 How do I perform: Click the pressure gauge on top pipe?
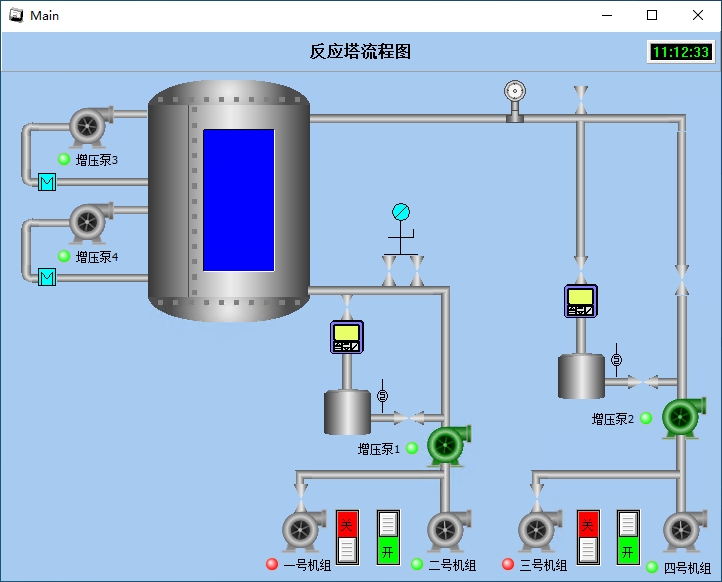(515, 101)
